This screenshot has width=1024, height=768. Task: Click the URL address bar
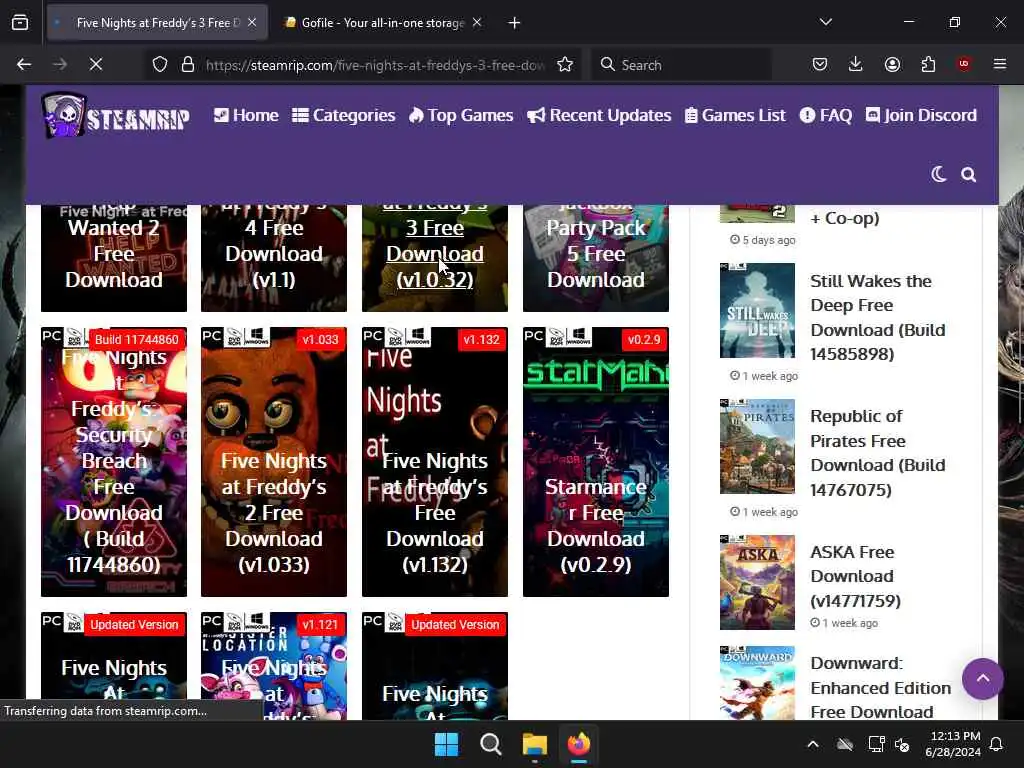[374, 65]
